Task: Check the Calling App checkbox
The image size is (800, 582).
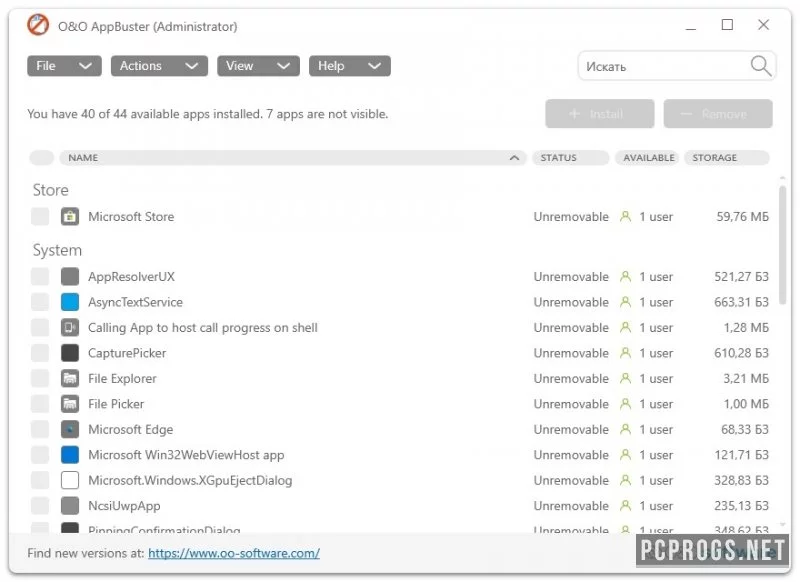Action: coord(40,327)
